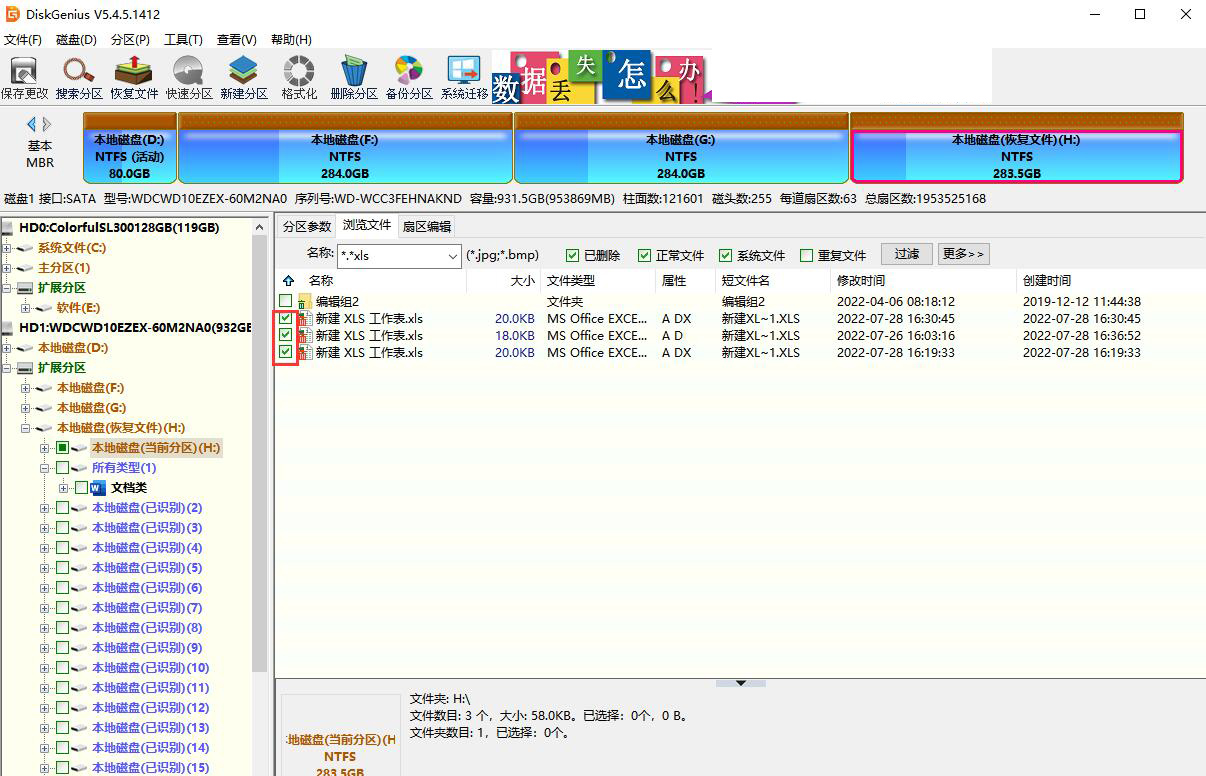The height and width of the screenshot is (776, 1206).
Task: Toggle the 已删除 (deleted files) checkbox
Action: [x=573, y=255]
